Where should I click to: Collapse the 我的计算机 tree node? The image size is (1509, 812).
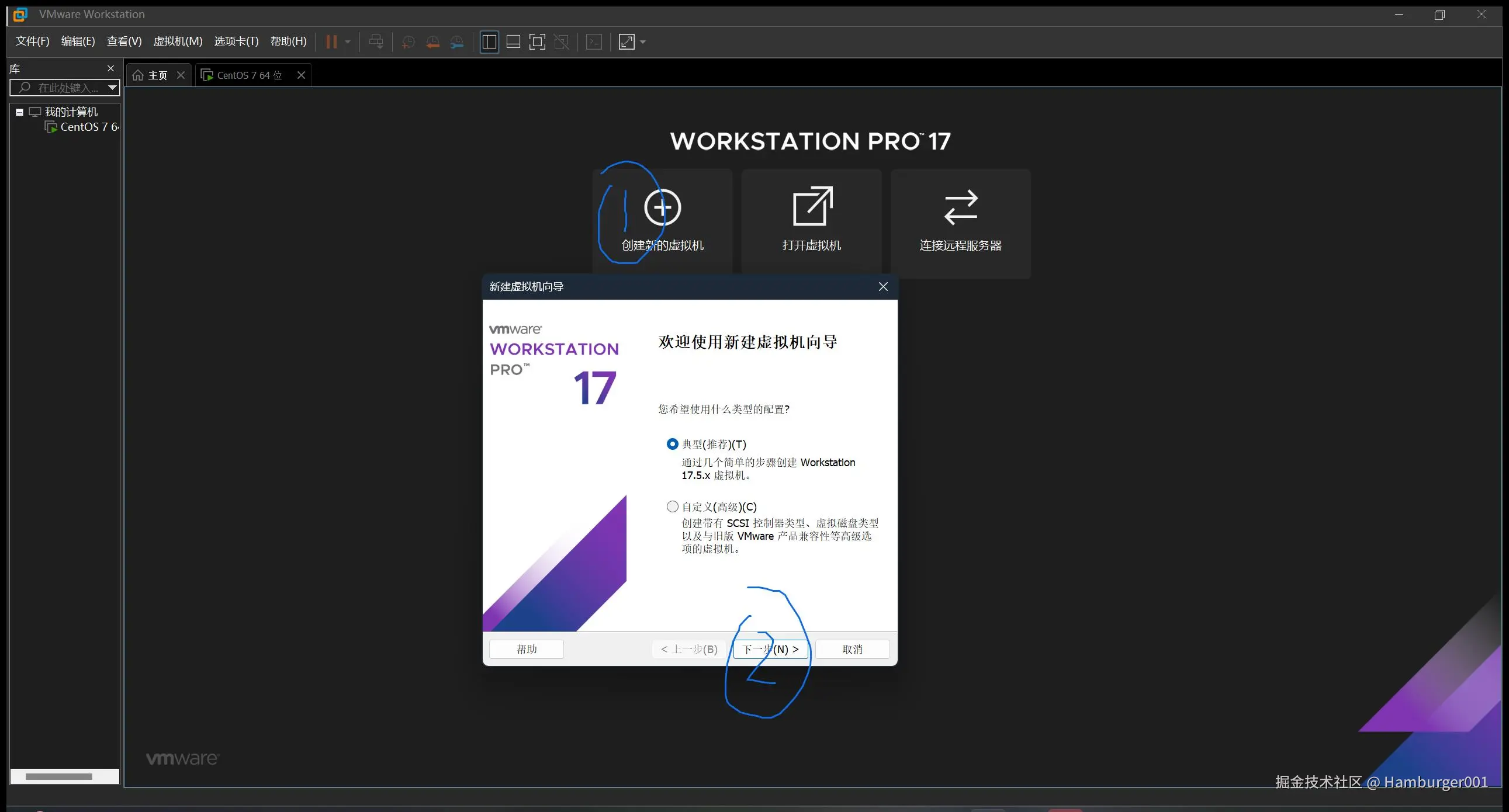tap(19, 112)
